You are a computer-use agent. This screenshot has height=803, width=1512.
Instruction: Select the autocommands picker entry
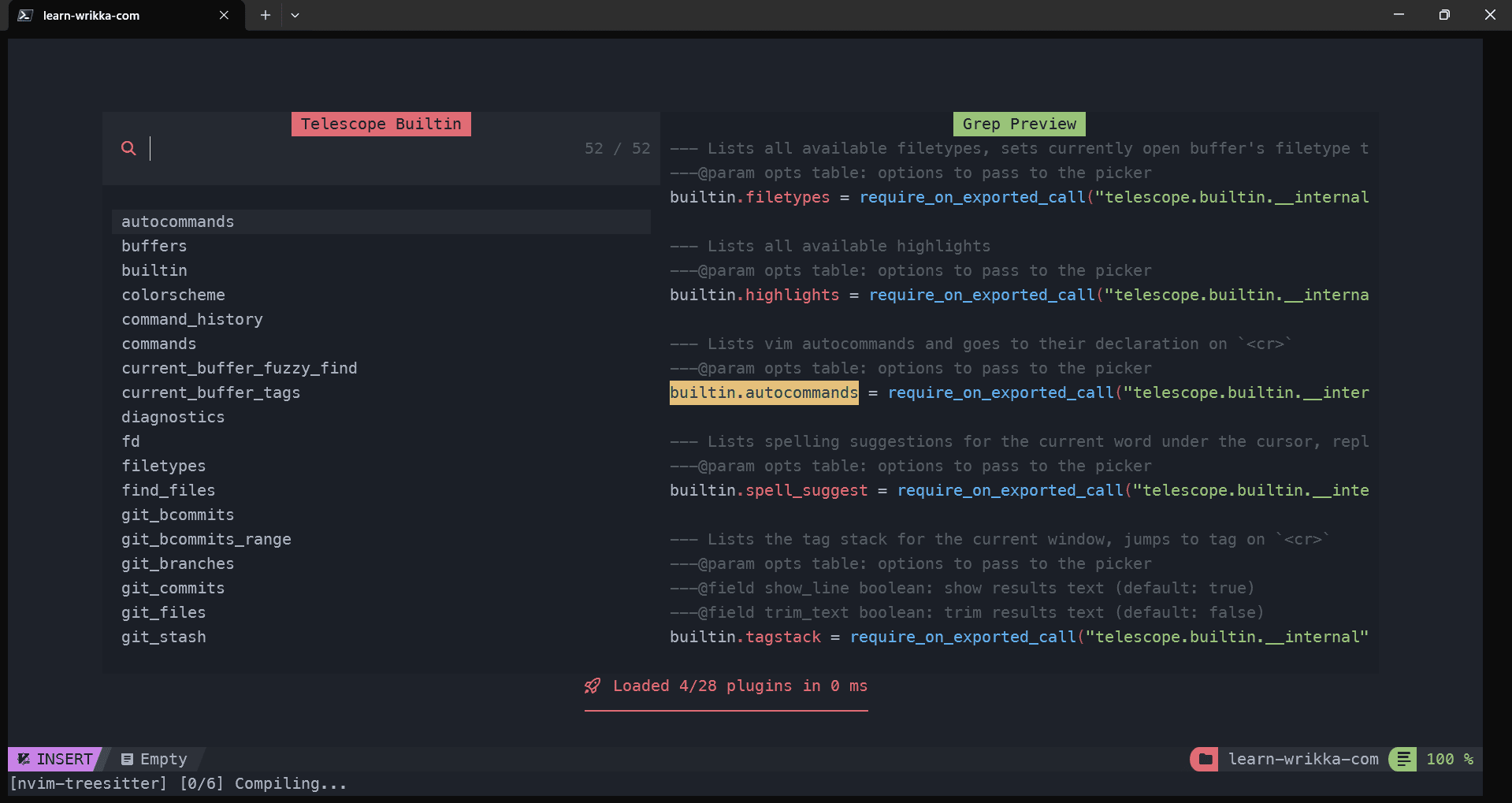click(381, 221)
